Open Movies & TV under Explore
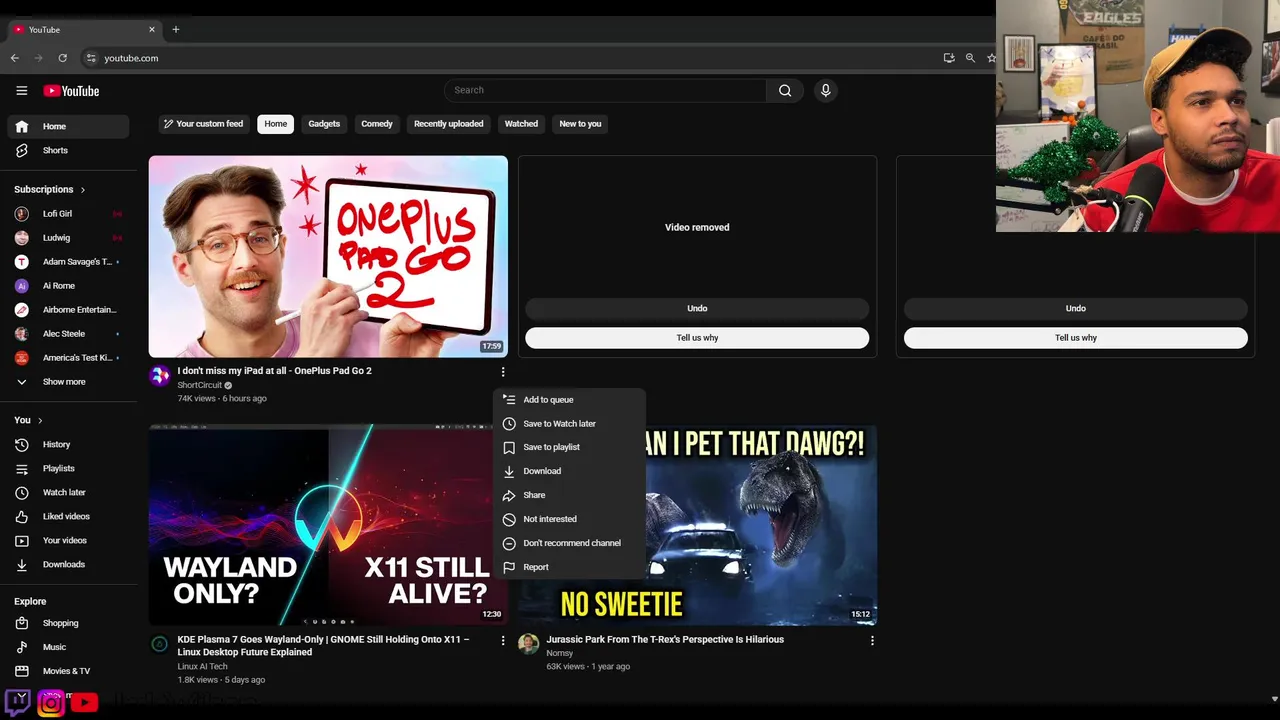The height and width of the screenshot is (720, 1280). pyautogui.click(x=68, y=671)
